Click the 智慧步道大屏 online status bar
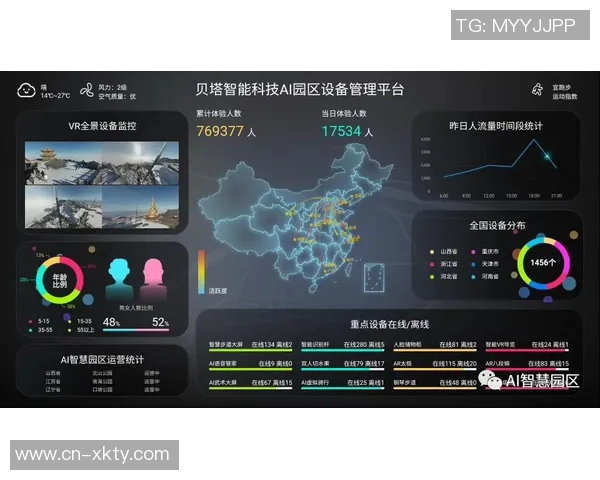Screen dimensions: 600x480 tap(251, 349)
